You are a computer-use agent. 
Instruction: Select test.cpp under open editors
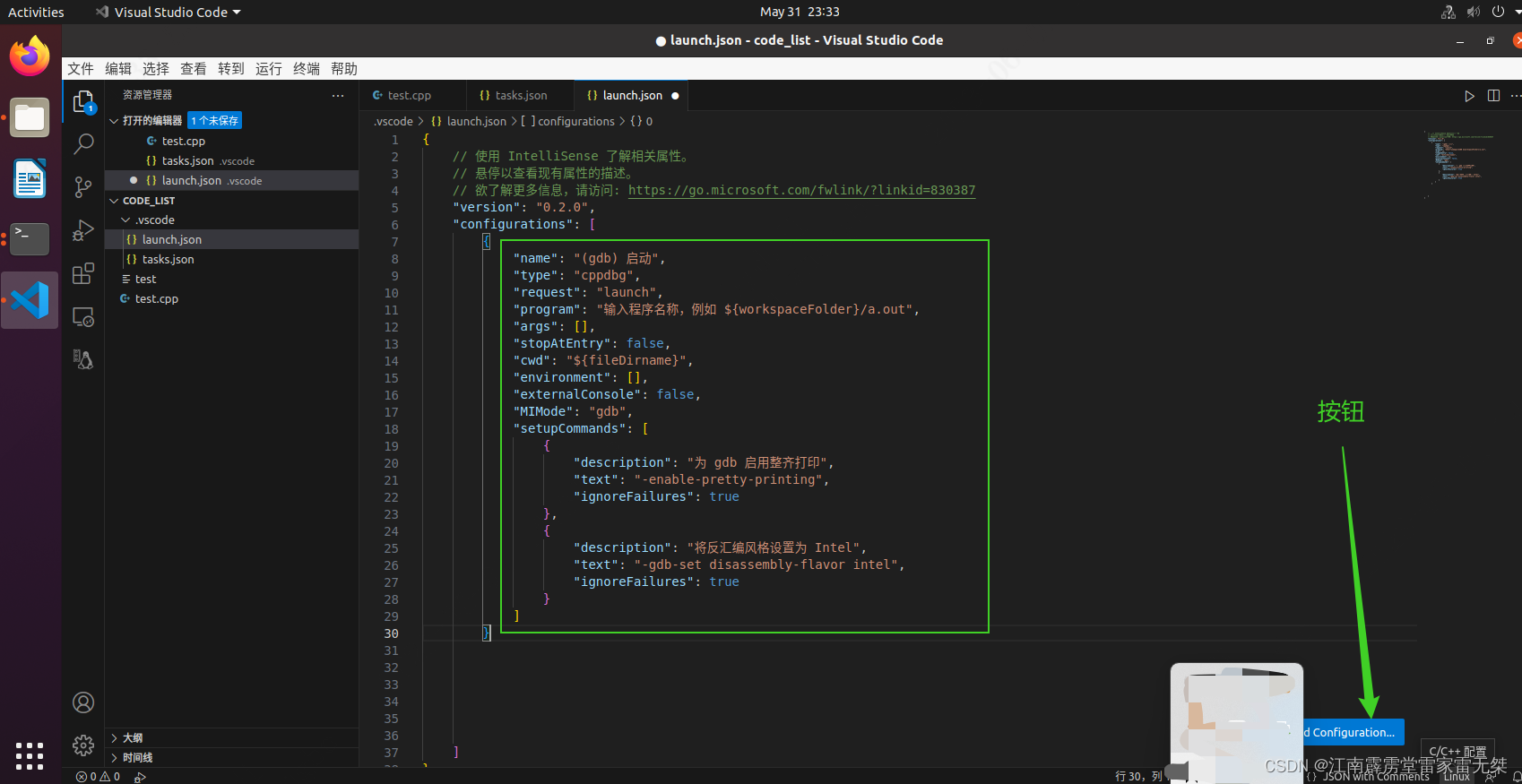pos(232,142)
